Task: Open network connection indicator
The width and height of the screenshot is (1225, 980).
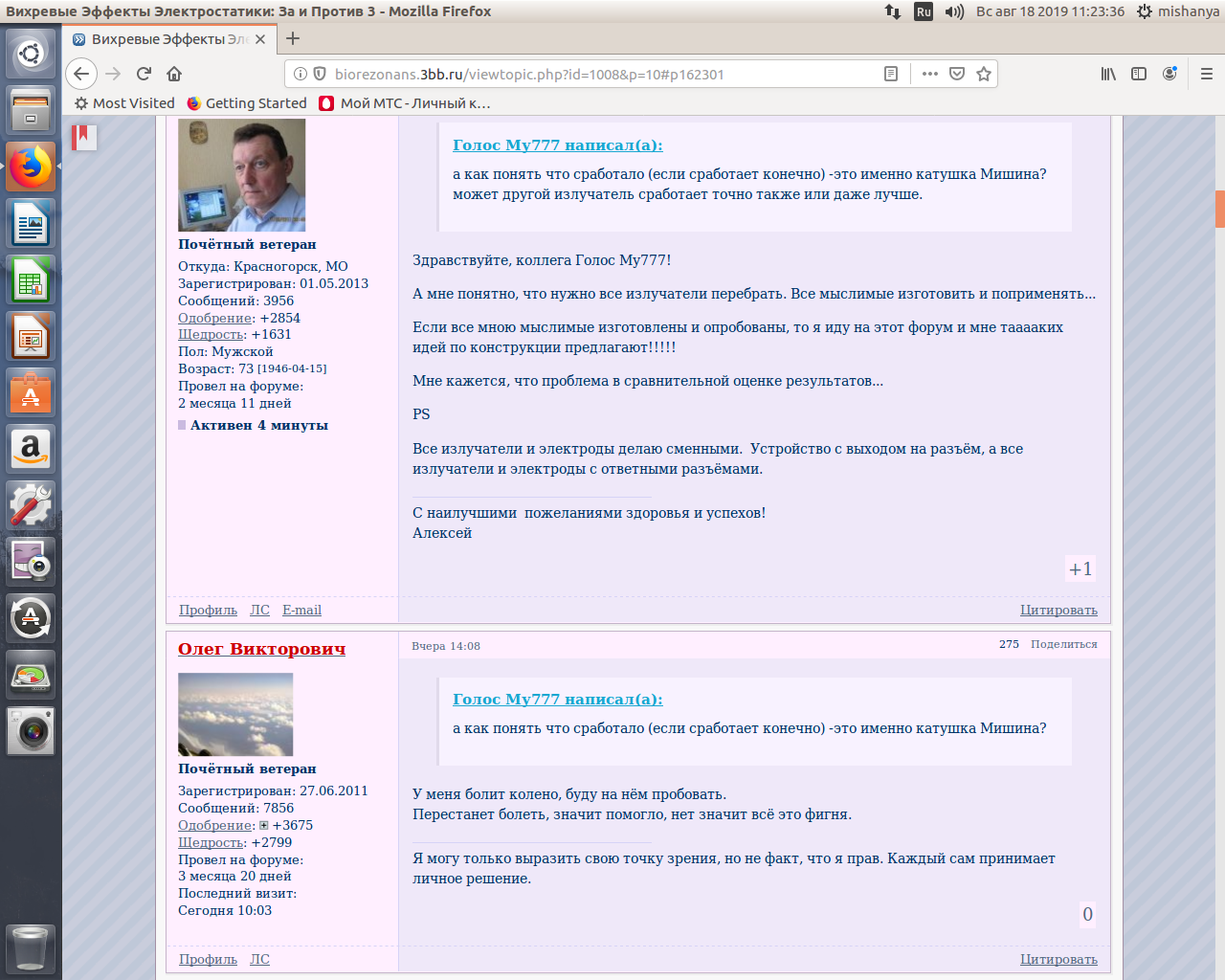Action: [892, 11]
